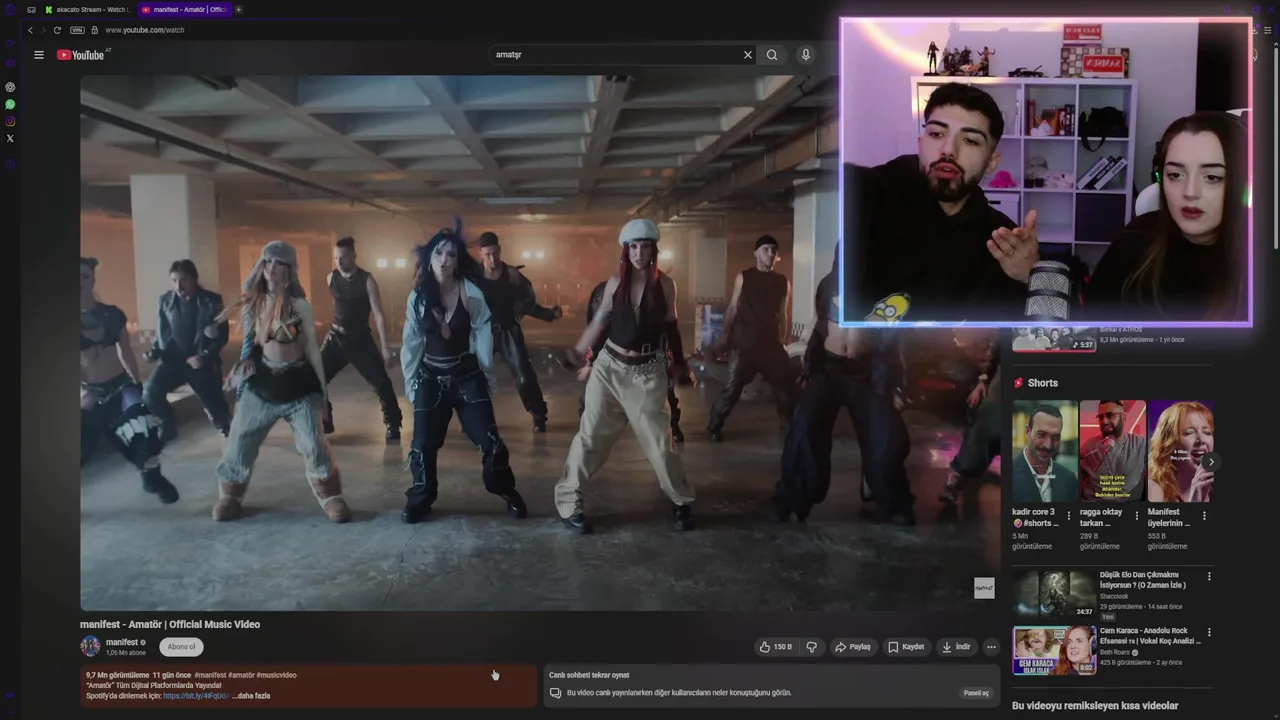Open options for 'Düşük Elo Dan Çıkmakmı' video
The width and height of the screenshot is (1280, 720).
coord(1209,577)
